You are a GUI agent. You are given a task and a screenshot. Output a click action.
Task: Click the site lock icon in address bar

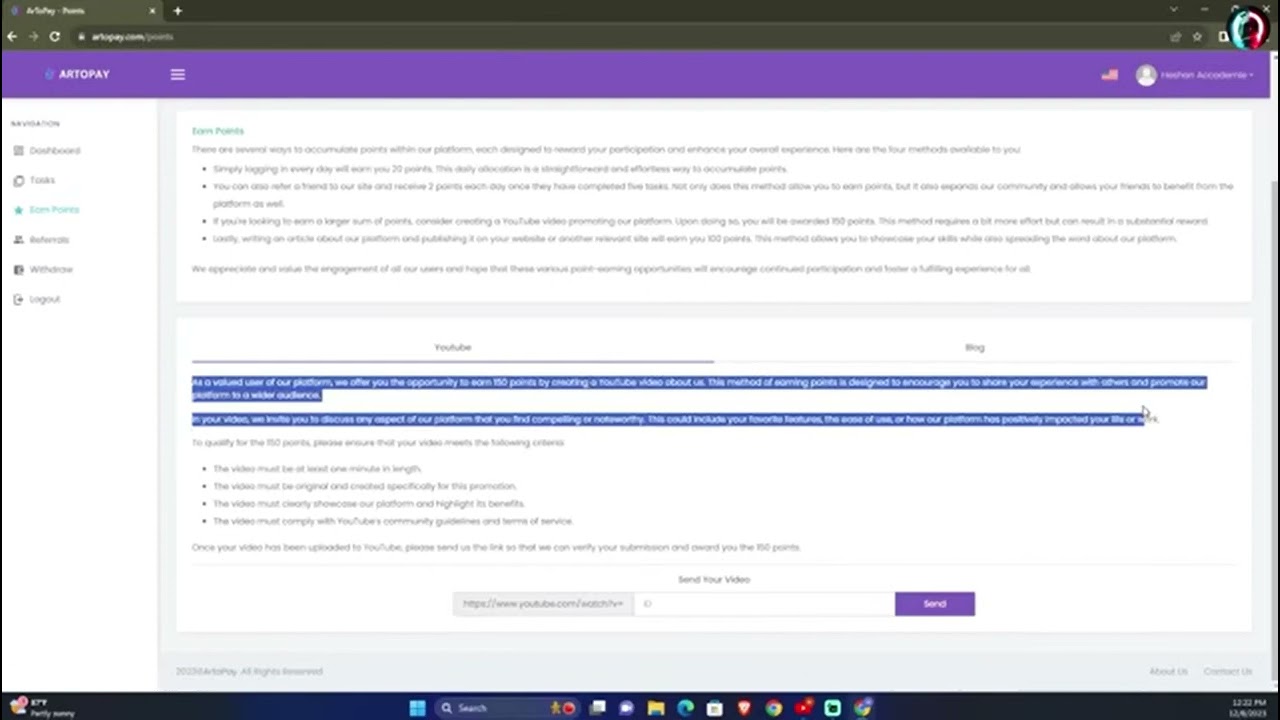point(80,36)
